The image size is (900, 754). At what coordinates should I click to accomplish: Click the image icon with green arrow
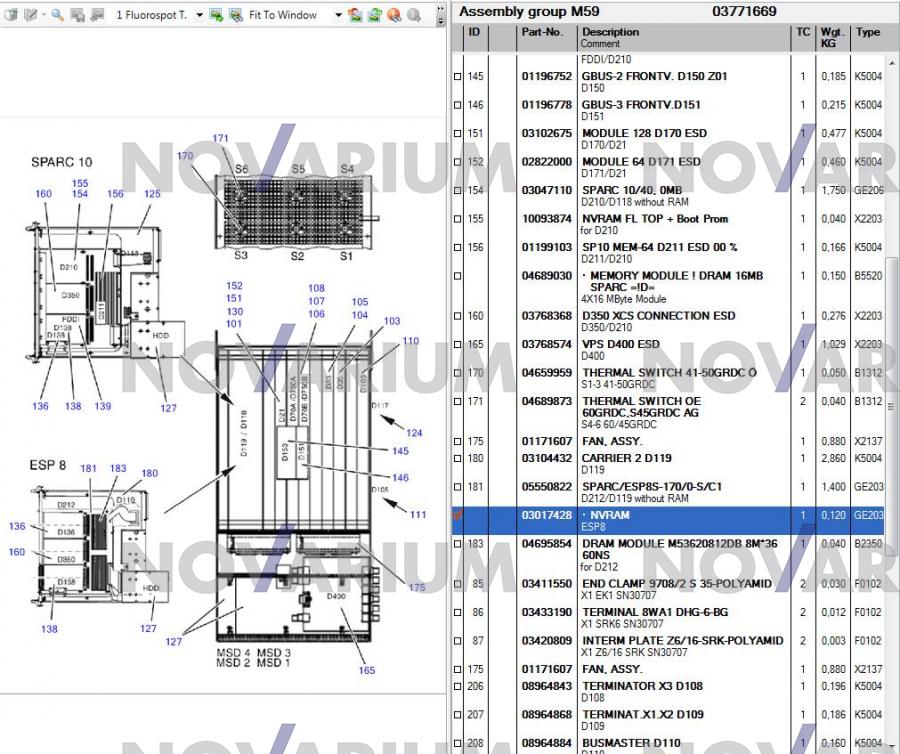pyautogui.click(x=216, y=15)
